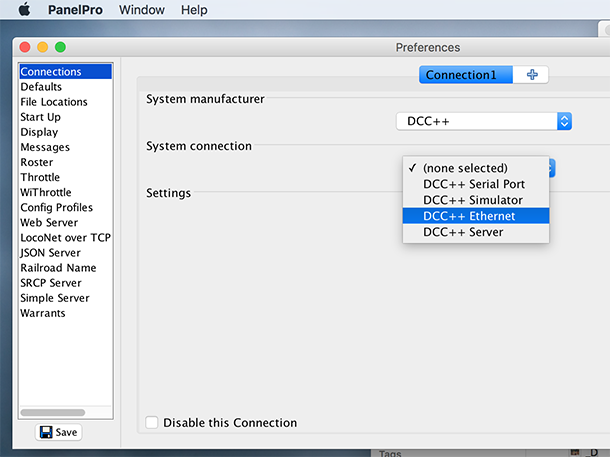Image resolution: width=610 pixels, height=457 pixels.
Task: Select WiThrottle in the sidebar list
Action: [x=65, y=193]
